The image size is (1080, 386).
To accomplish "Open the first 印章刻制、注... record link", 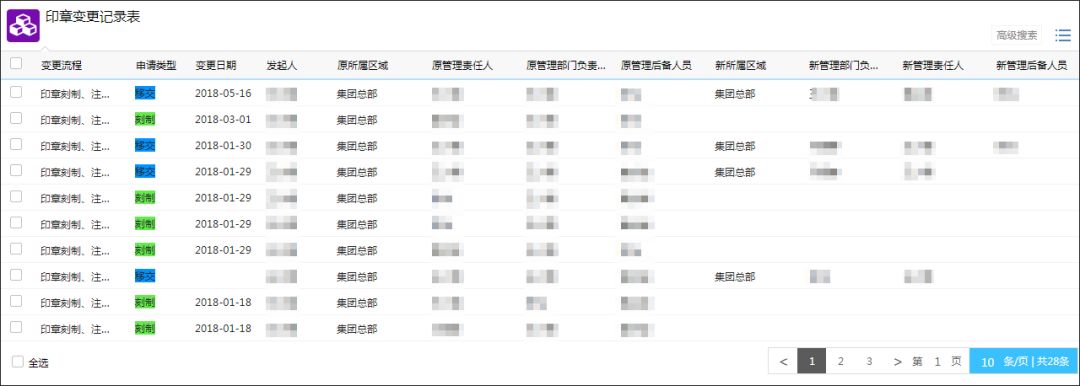I will 74,94.
